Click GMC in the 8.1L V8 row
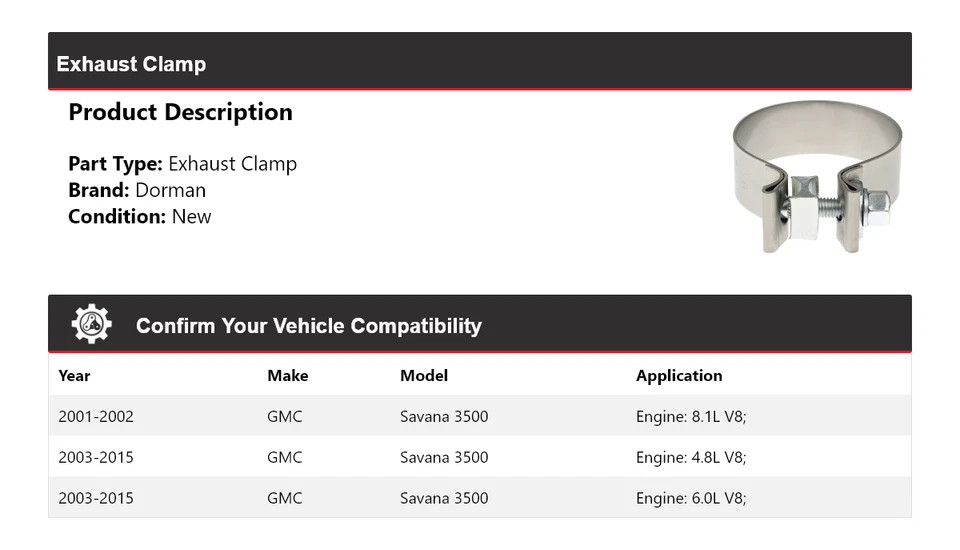 coord(284,416)
